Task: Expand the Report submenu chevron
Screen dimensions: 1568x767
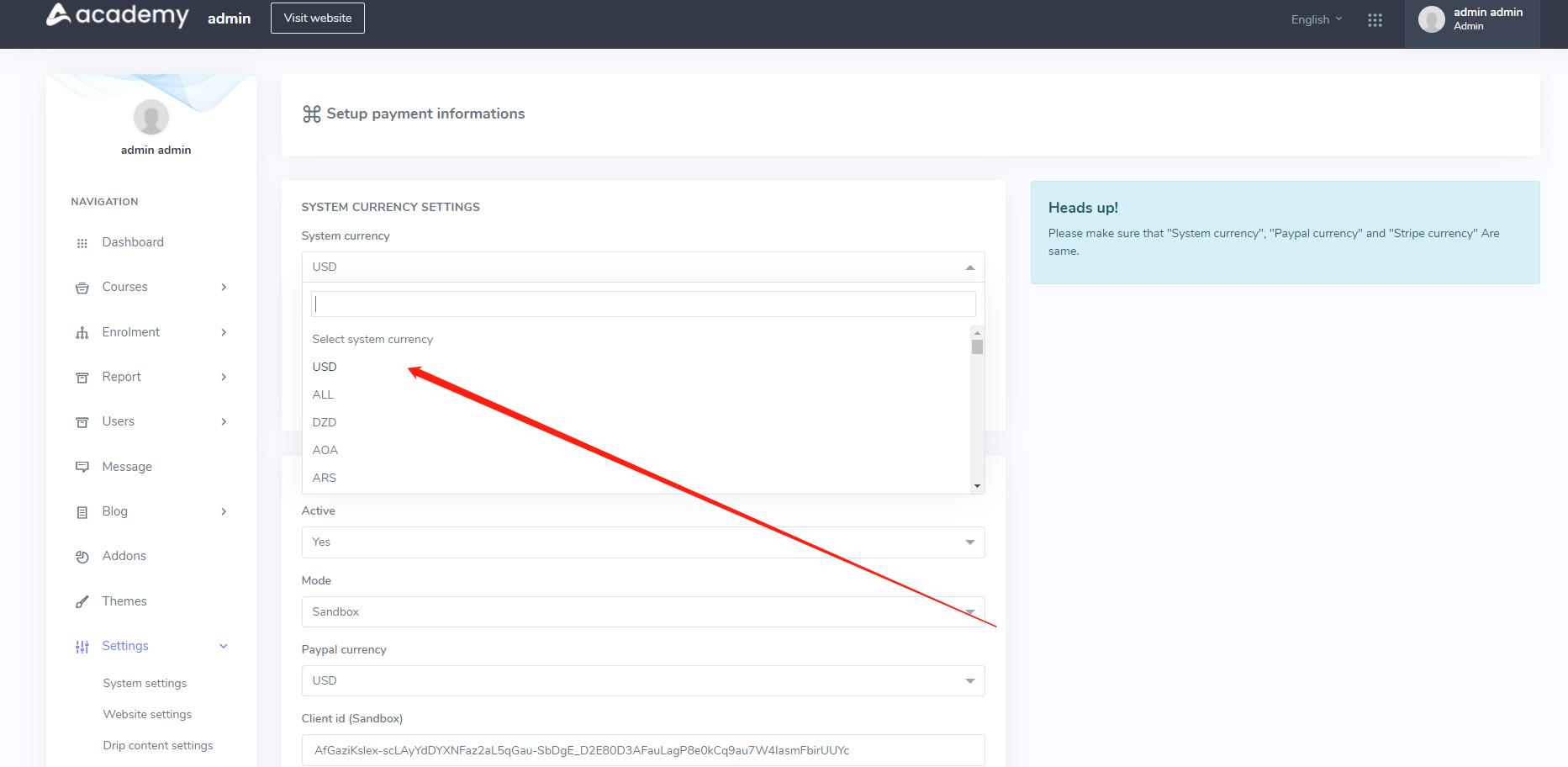Action: pyautogui.click(x=224, y=377)
